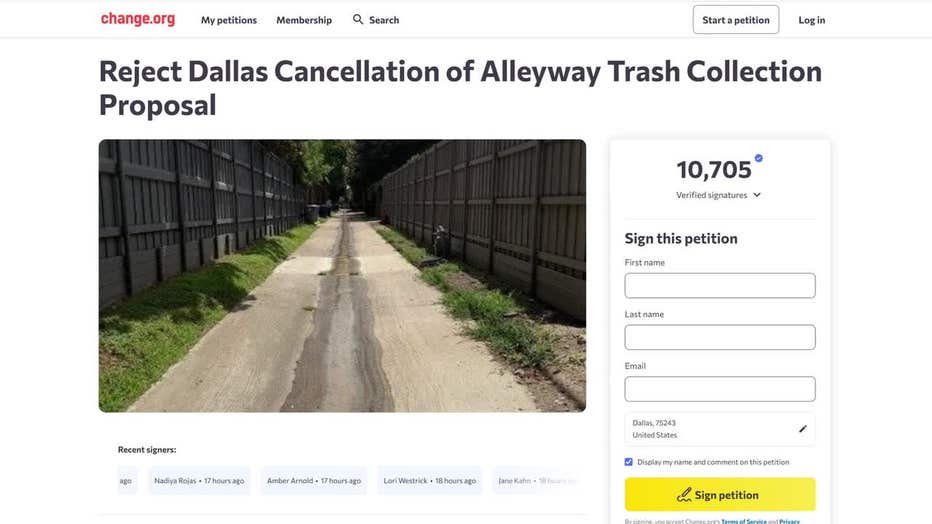Focus the Last name field

tap(720, 337)
